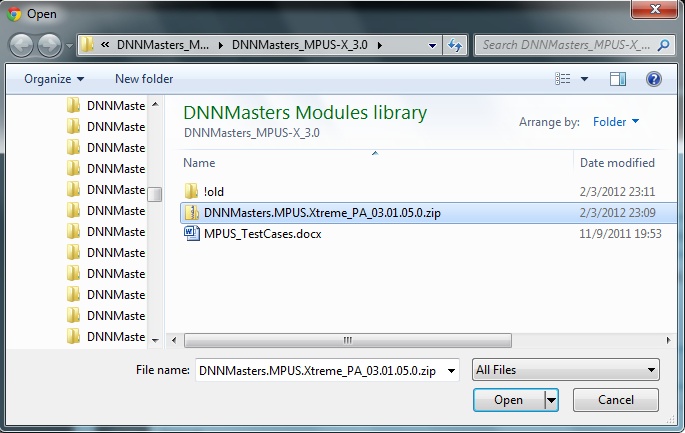Click file list scroll right arrow
The image size is (685, 433).
(x=668, y=340)
